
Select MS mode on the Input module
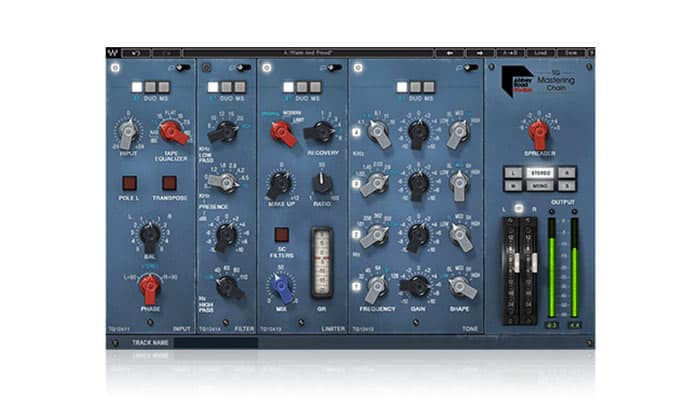point(164,87)
